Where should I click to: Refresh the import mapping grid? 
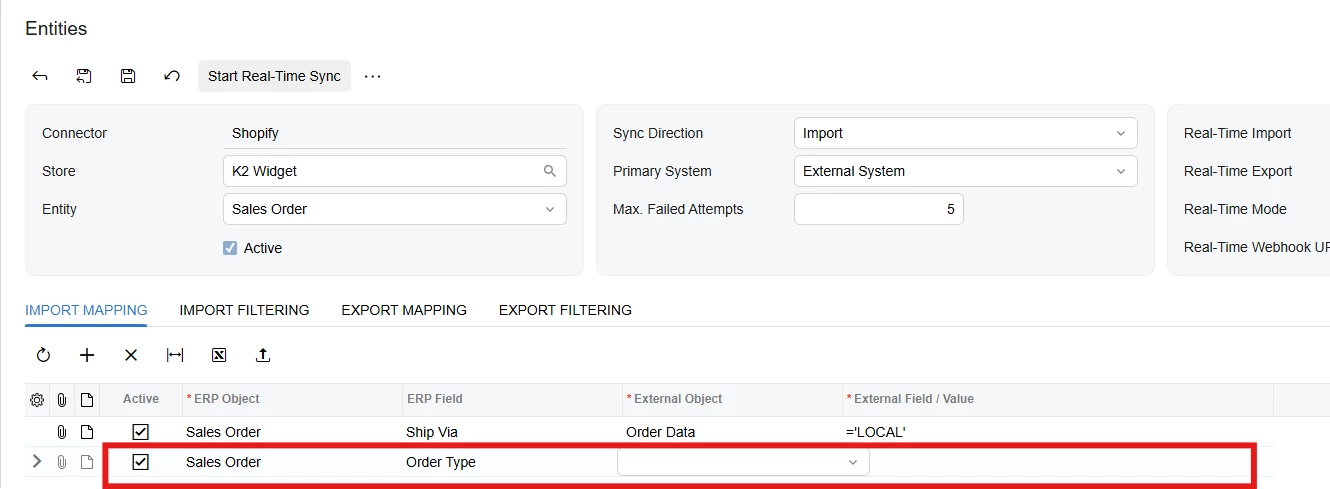(43, 355)
